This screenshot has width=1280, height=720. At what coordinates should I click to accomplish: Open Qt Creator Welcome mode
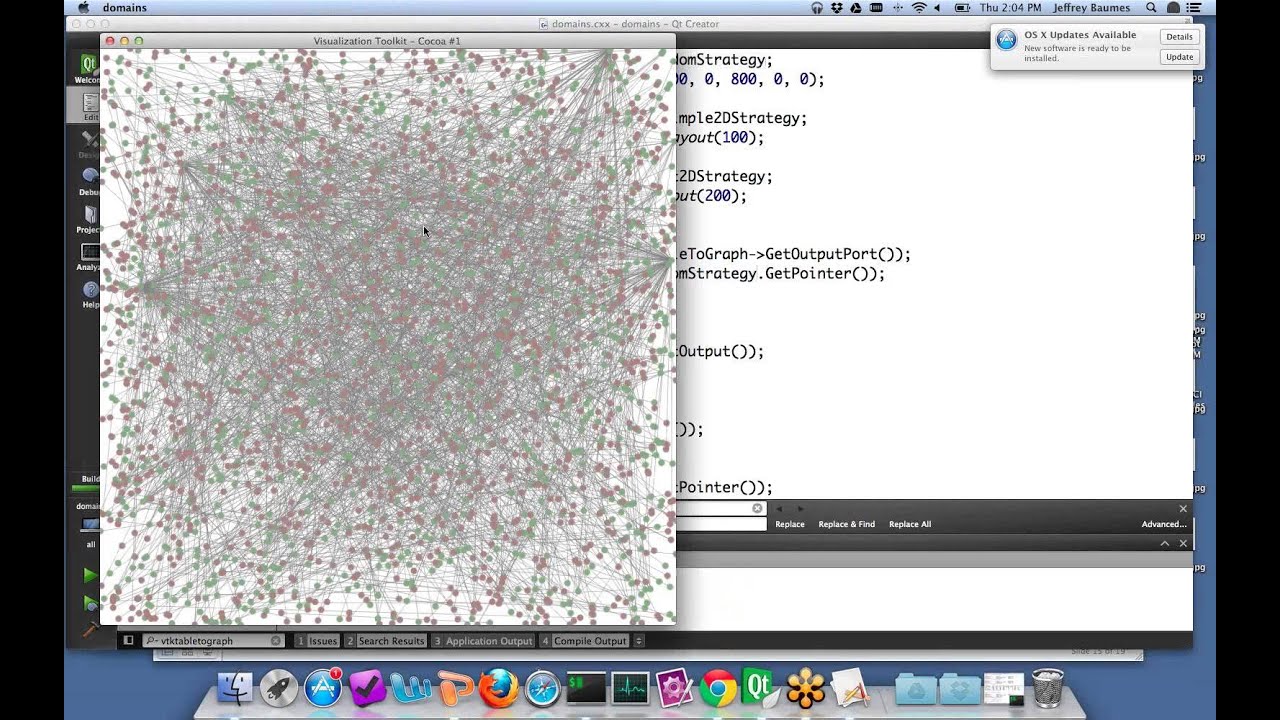(88, 68)
